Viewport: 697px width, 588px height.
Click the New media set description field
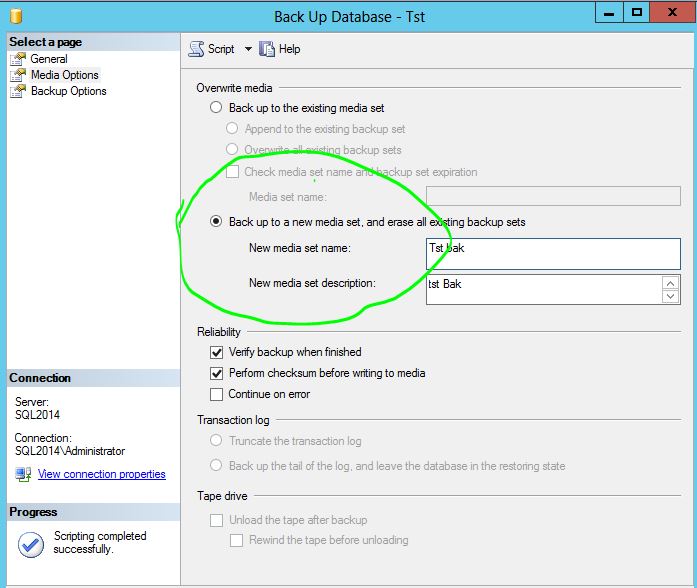(x=543, y=289)
